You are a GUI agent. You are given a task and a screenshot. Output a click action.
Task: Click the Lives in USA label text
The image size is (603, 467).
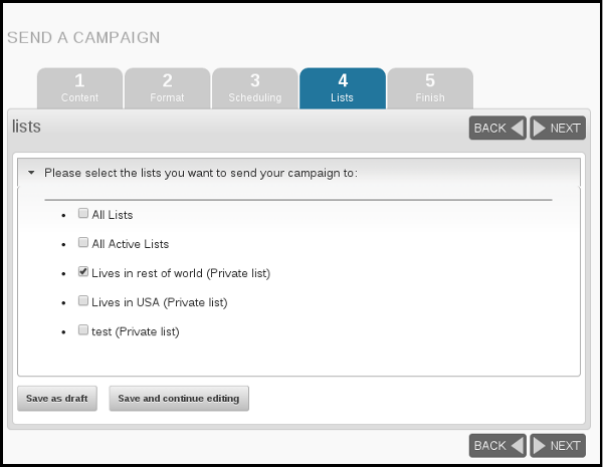pos(160,302)
